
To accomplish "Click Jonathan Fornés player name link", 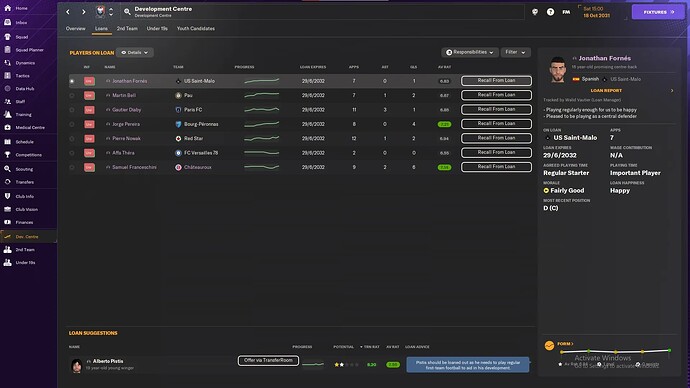I will click(129, 81).
